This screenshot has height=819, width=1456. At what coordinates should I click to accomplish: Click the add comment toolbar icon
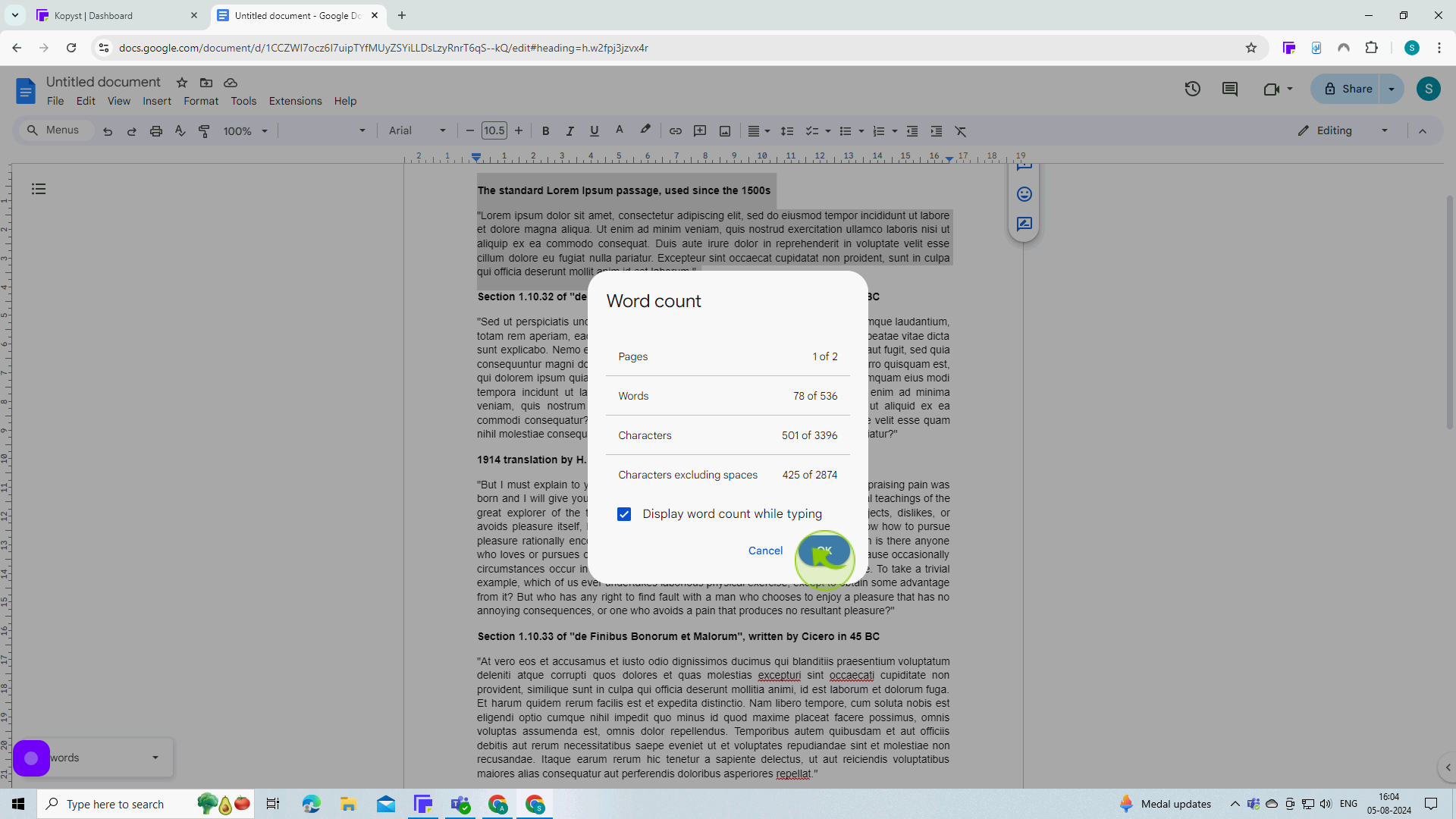pyautogui.click(x=700, y=131)
